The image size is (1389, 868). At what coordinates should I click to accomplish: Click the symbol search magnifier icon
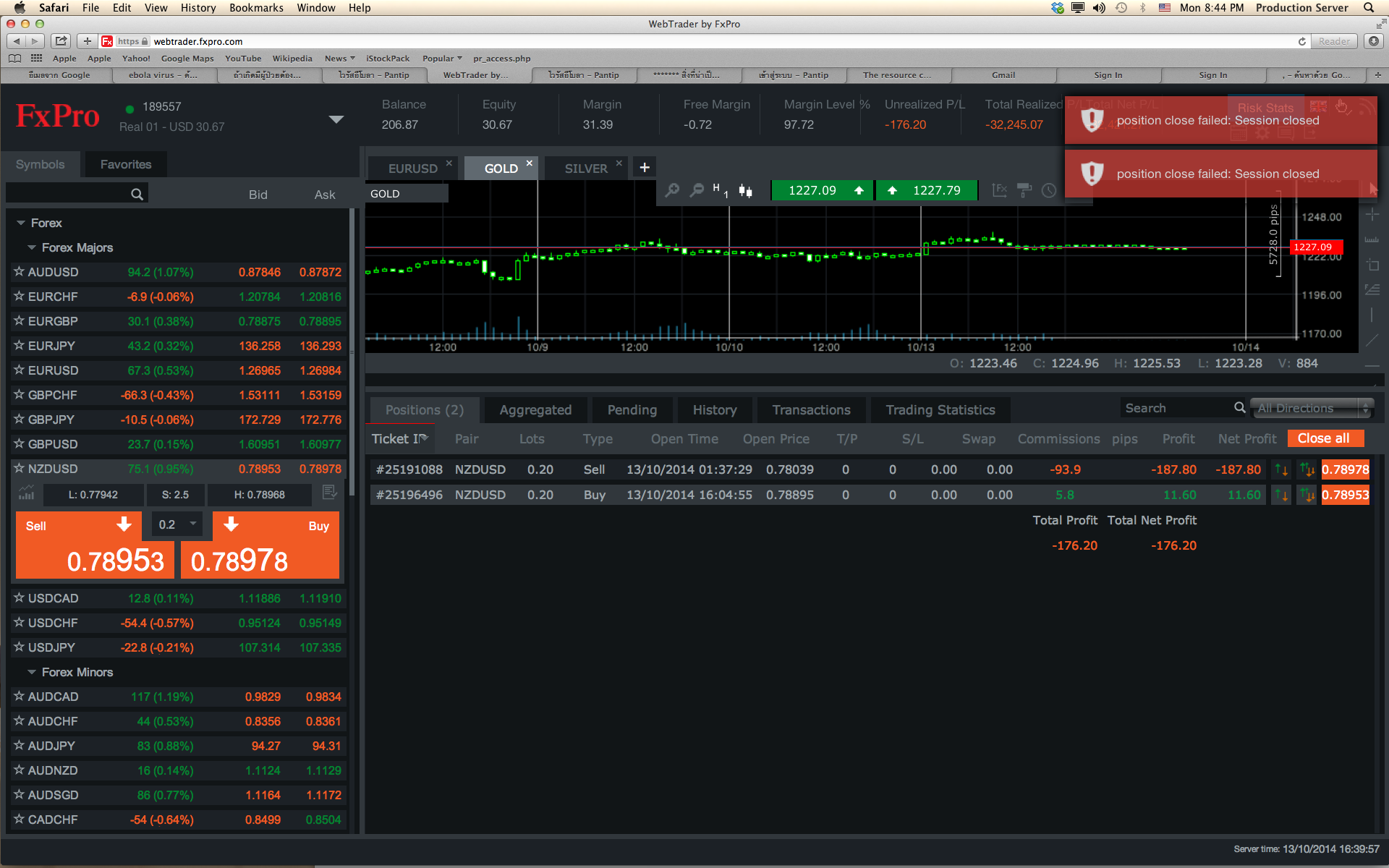click(137, 194)
